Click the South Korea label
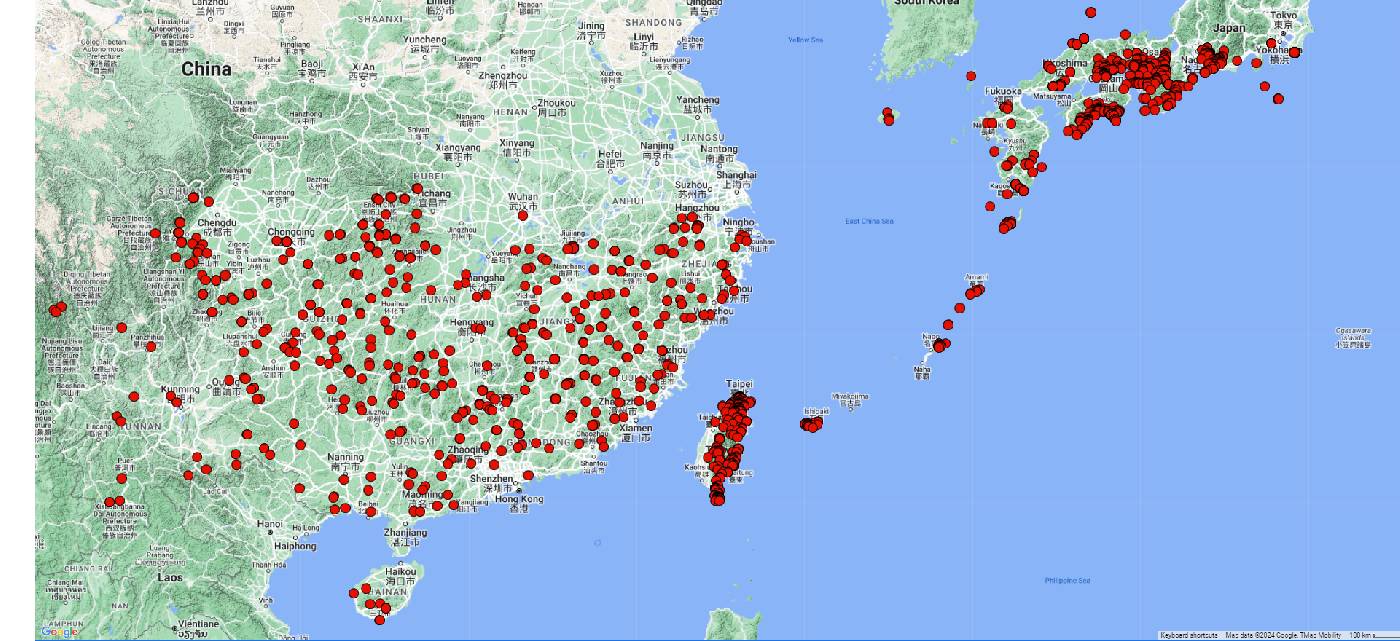The width and height of the screenshot is (1400, 641). point(926,3)
